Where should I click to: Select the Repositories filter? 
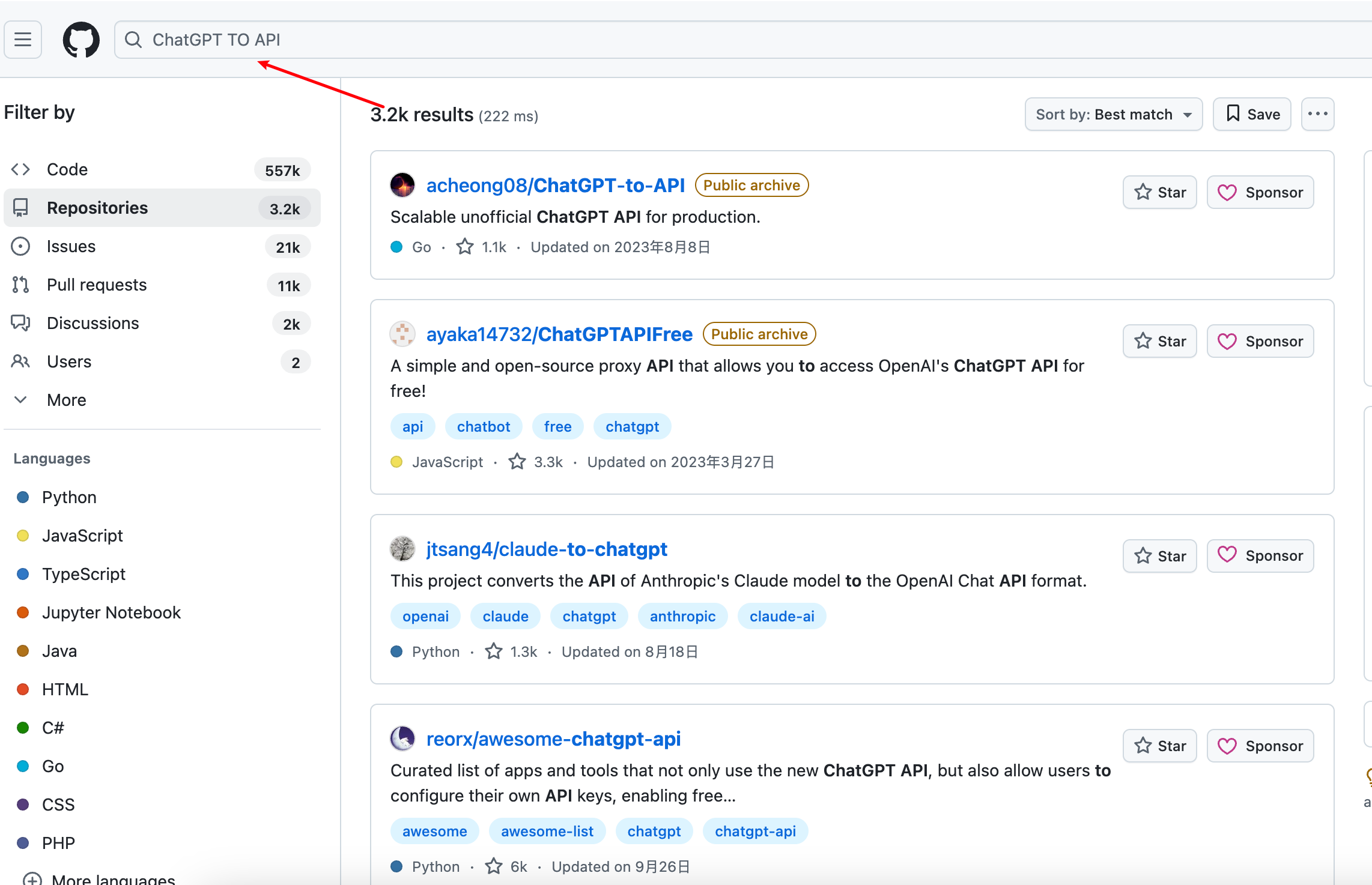pyautogui.click(x=97, y=207)
